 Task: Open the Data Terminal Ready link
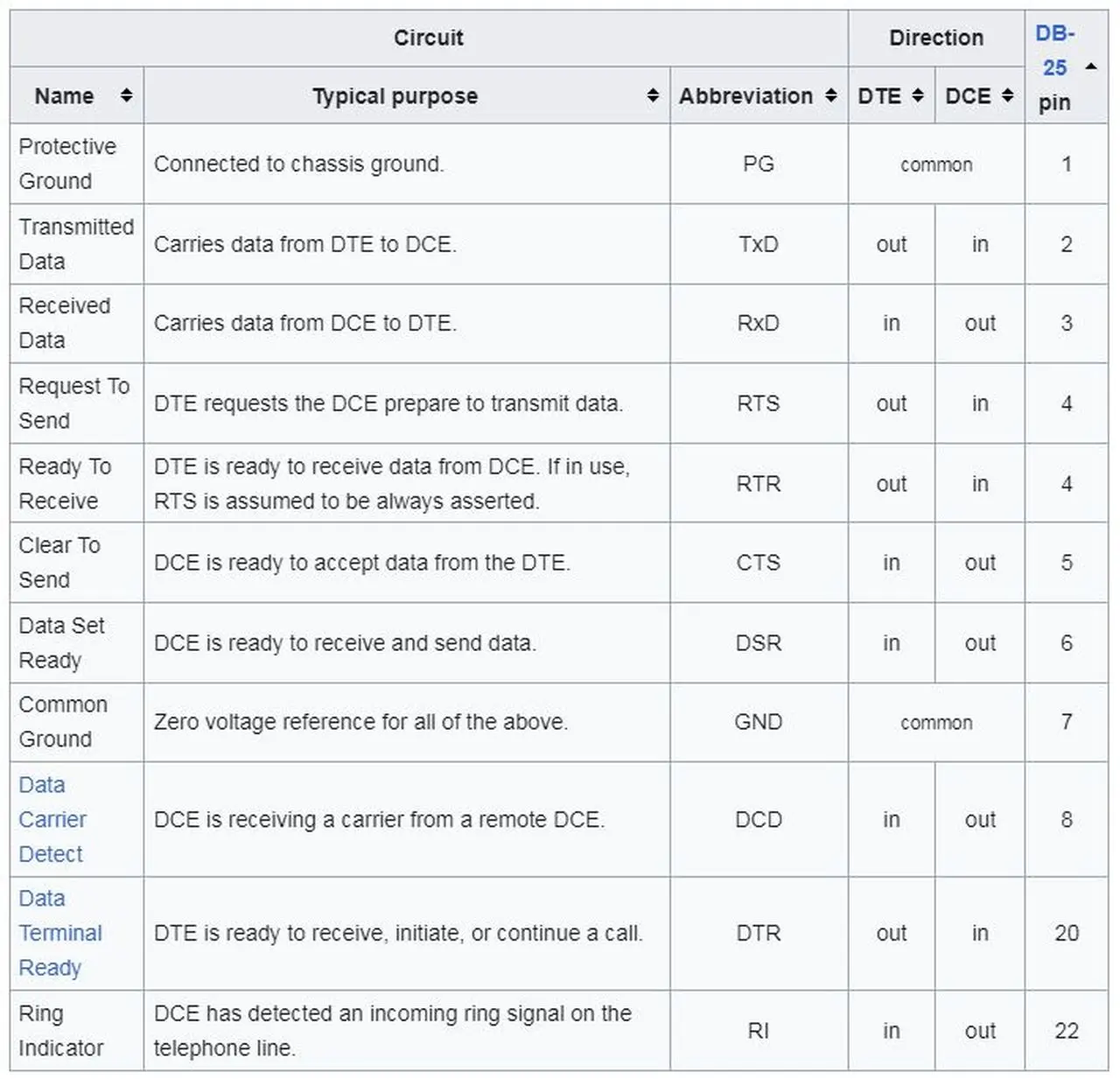click(x=59, y=933)
